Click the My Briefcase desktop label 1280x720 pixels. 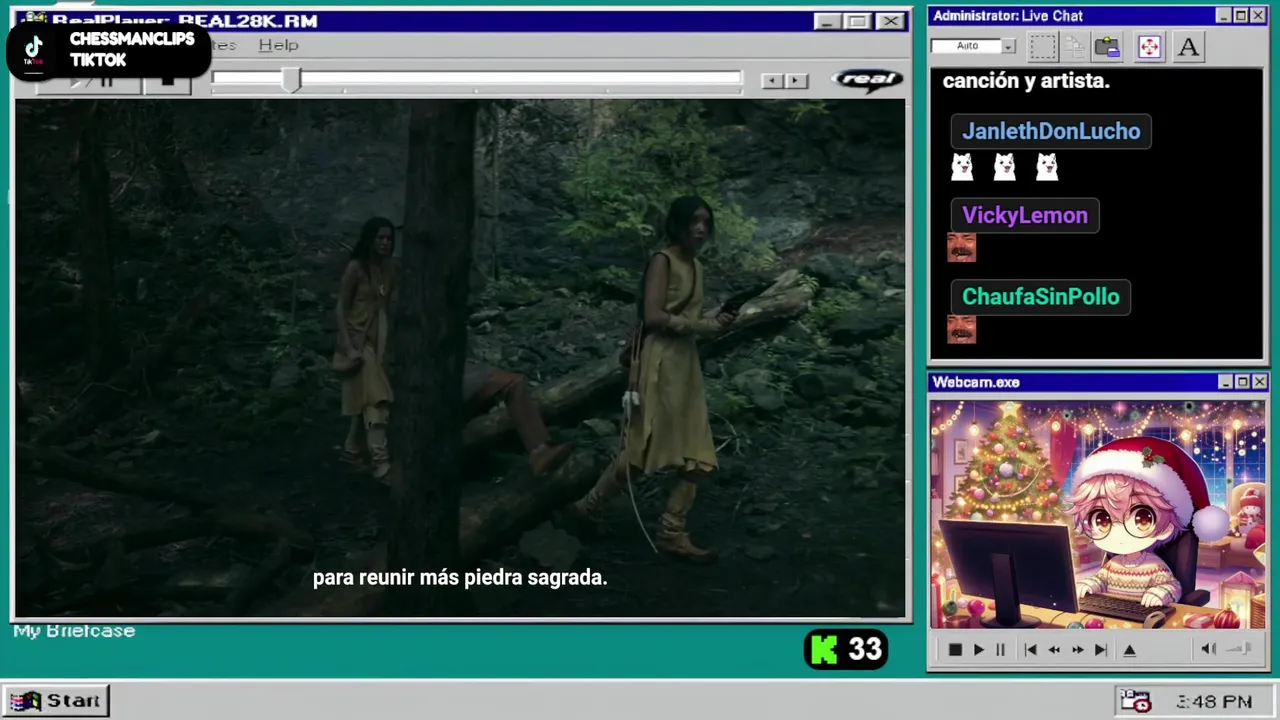coord(74,631)
